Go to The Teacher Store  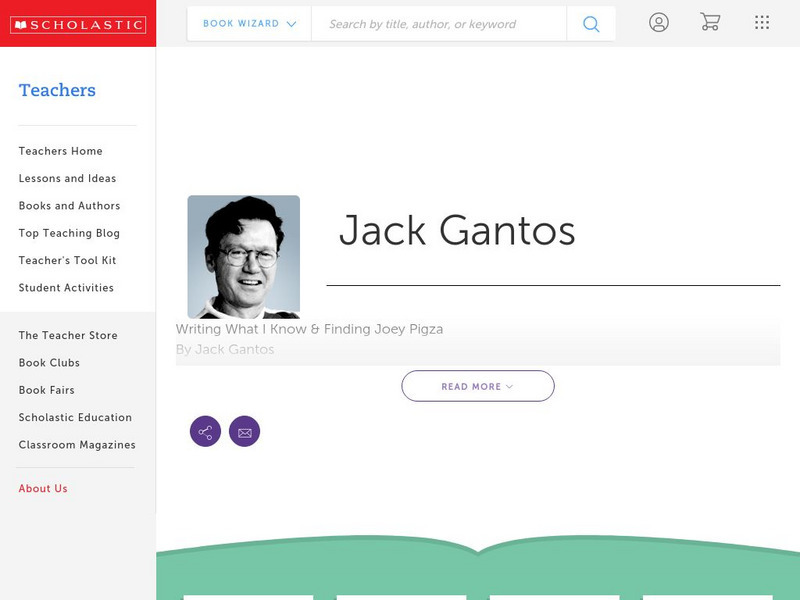click(x=66, y=335)
